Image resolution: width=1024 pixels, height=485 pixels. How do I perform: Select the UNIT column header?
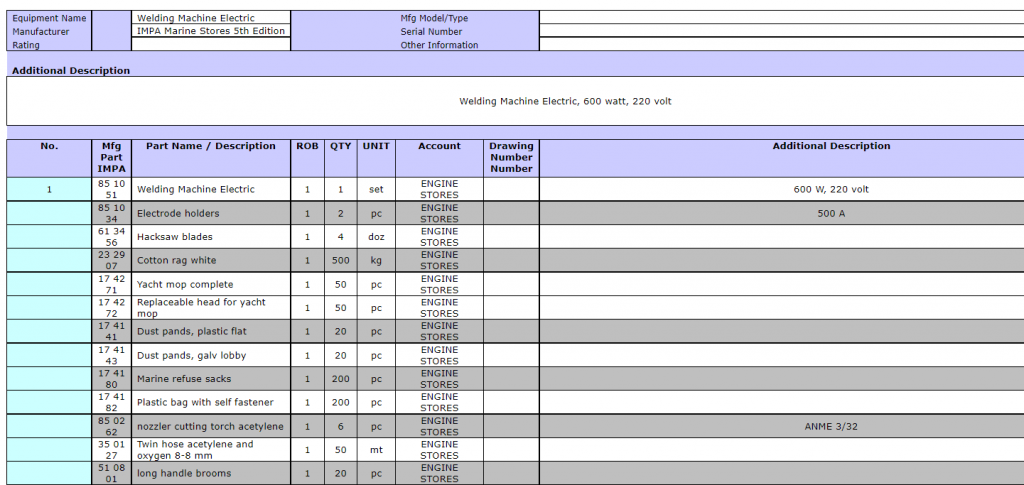[376, 146]
